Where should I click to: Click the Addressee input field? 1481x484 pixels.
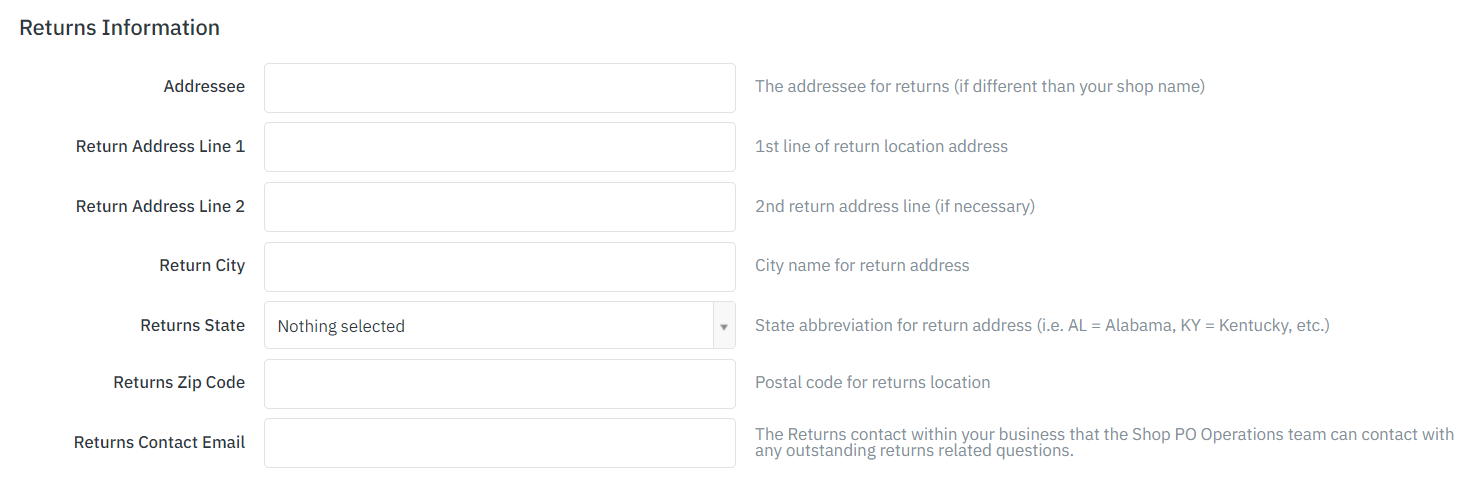[x=499, y=88]
